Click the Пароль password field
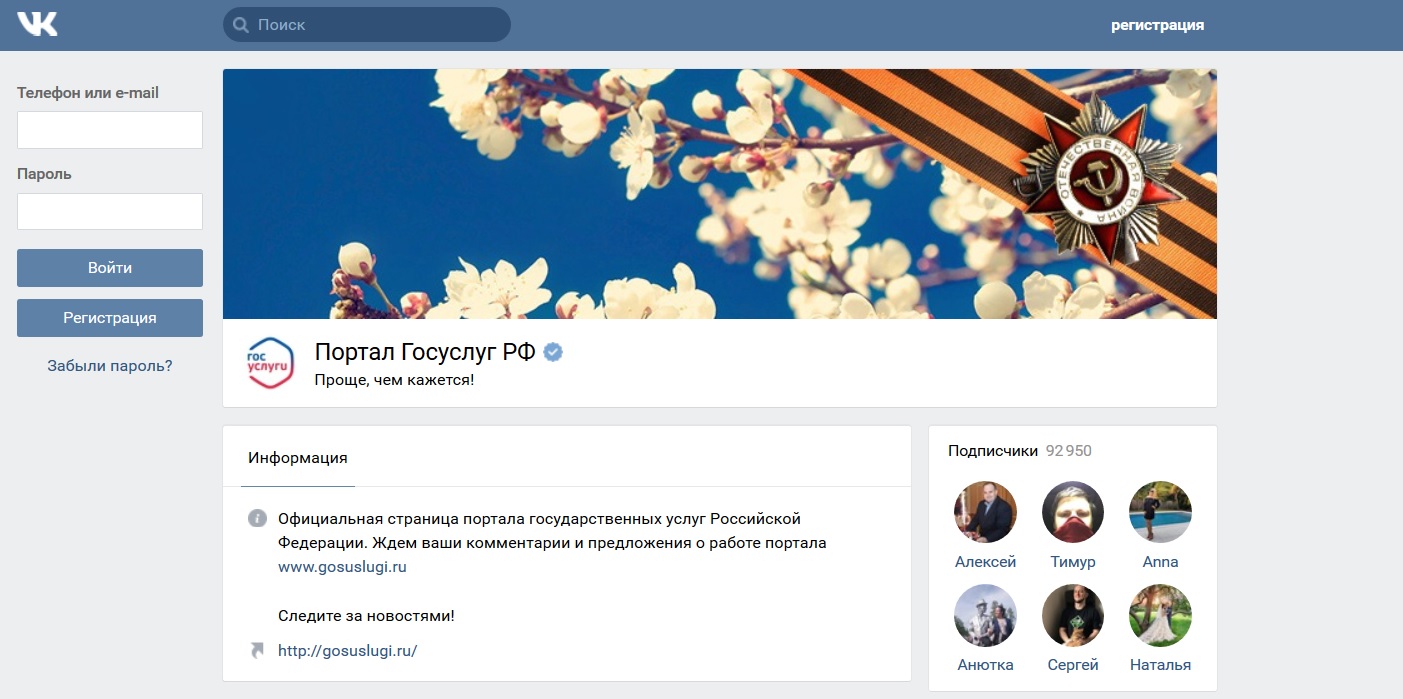Screen dimensions: 1403x699 (110, 212)
